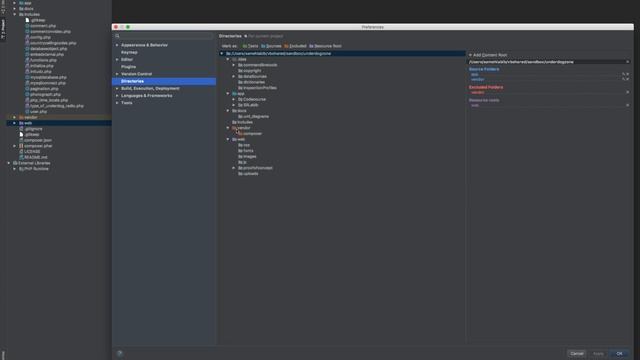Image resolution: width=640 pixels, height=360 pixels.
Task: Expand the Editor settings group
Action: 117,60
